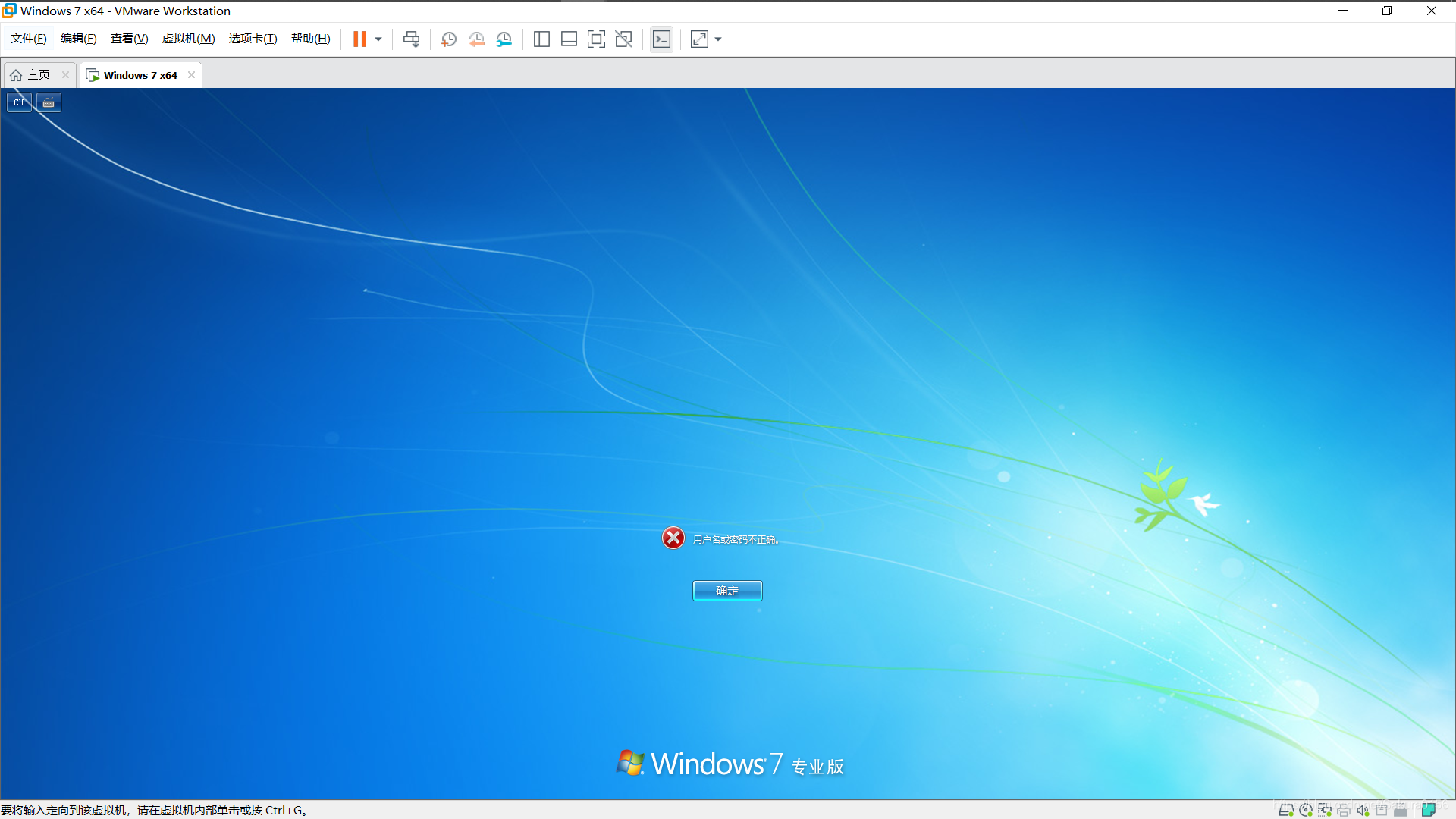Open the 查看(V) menu
This screenshot has height=819, width=1456.
click(130, 39)
